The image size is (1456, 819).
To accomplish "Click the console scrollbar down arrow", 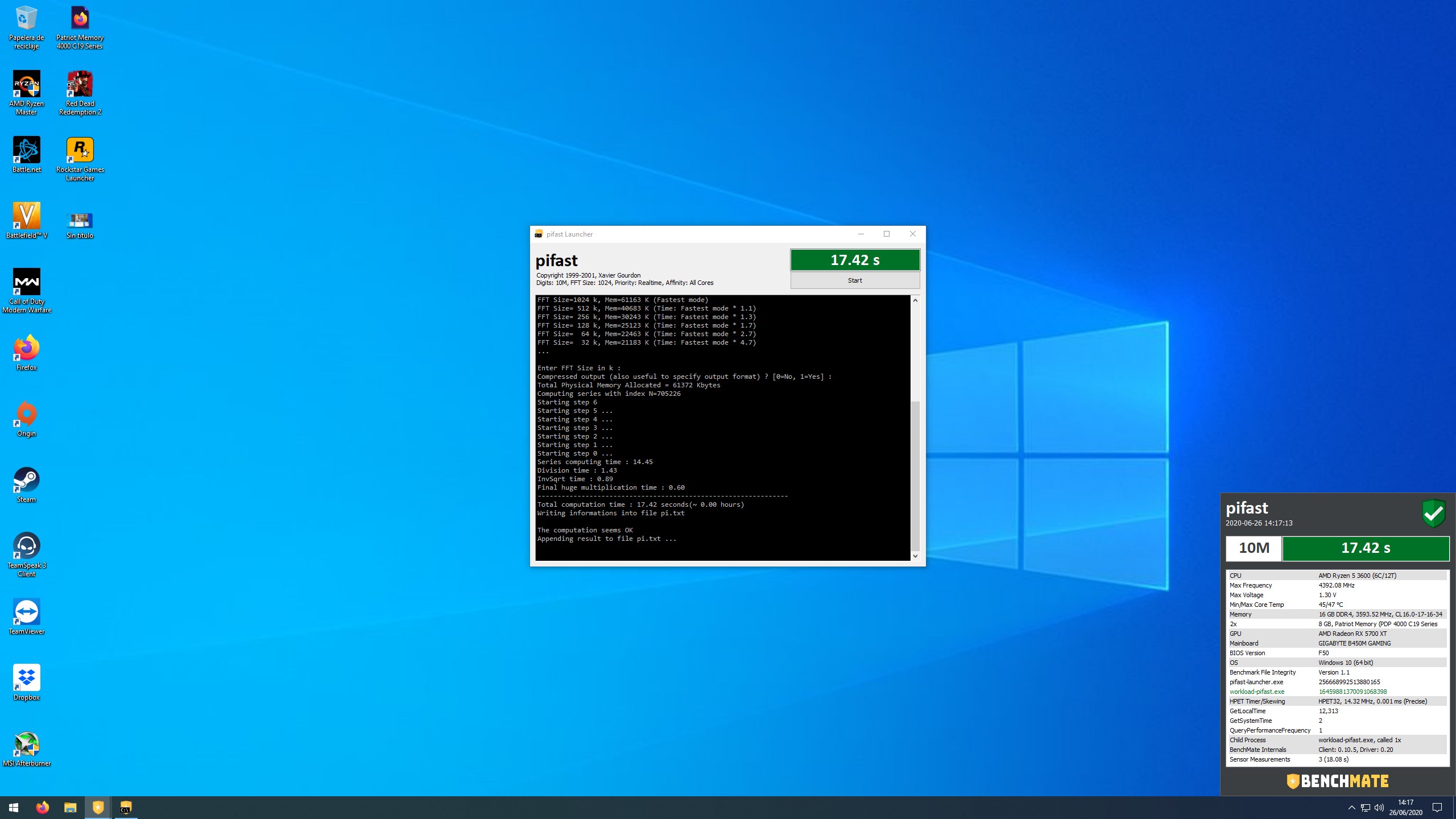I will 915,556.
